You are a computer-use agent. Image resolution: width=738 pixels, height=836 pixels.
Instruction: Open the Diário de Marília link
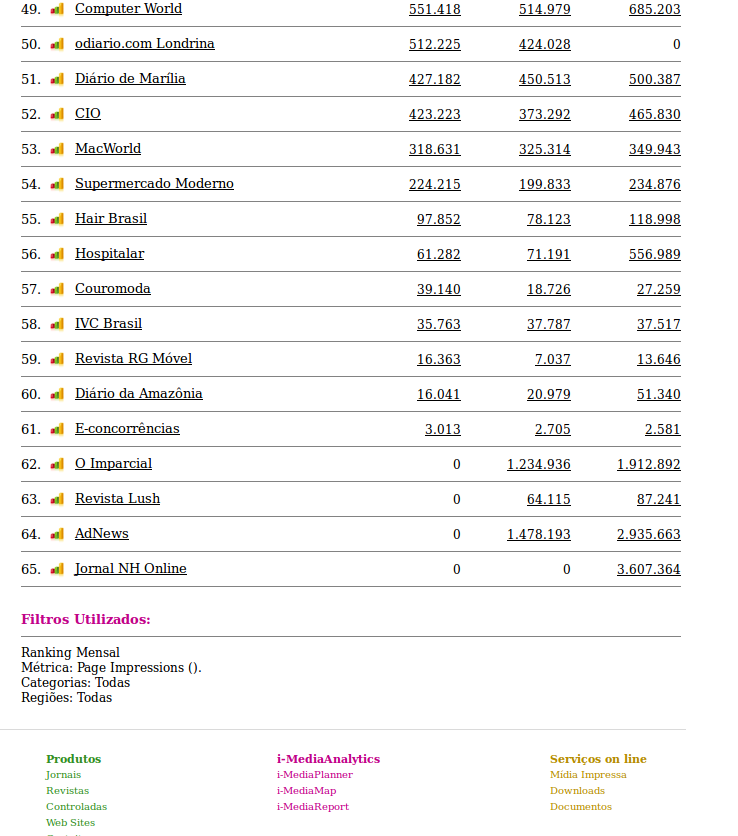point(130,79)
